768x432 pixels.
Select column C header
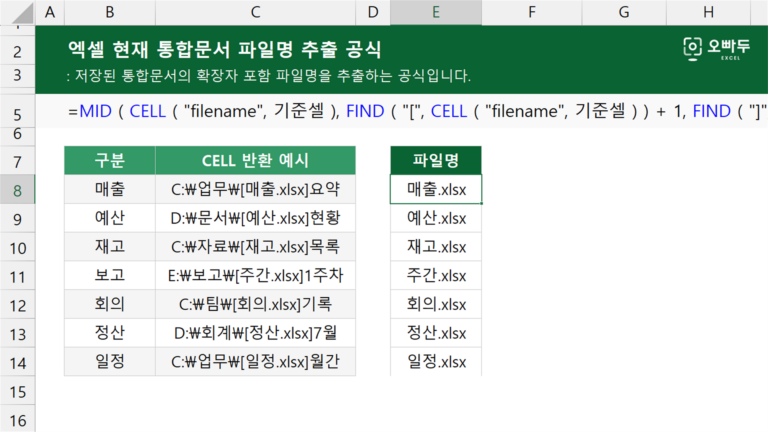tap(255, 12)
